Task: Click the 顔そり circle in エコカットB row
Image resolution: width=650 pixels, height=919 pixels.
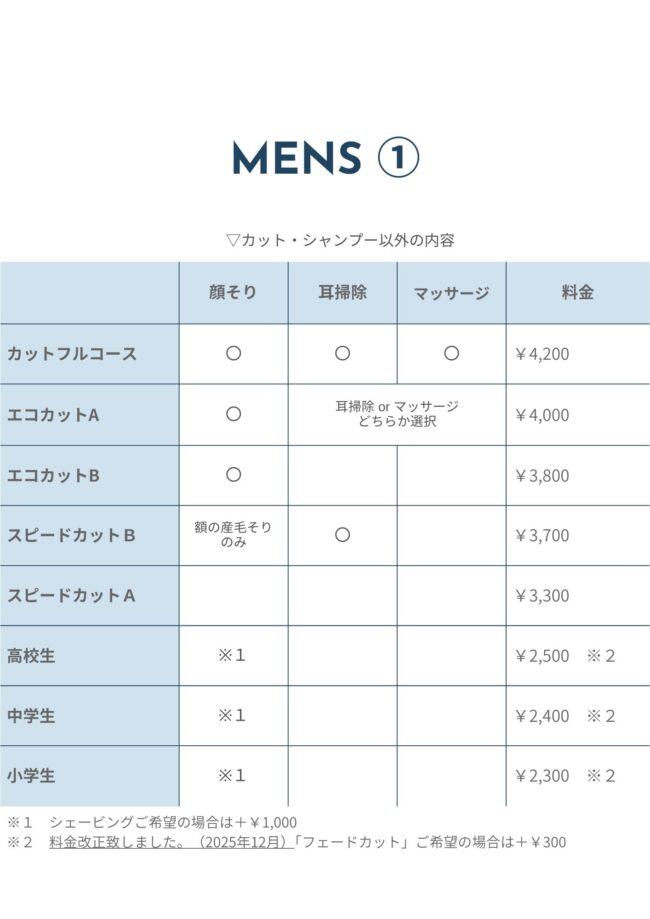Action: coord(233,474)
